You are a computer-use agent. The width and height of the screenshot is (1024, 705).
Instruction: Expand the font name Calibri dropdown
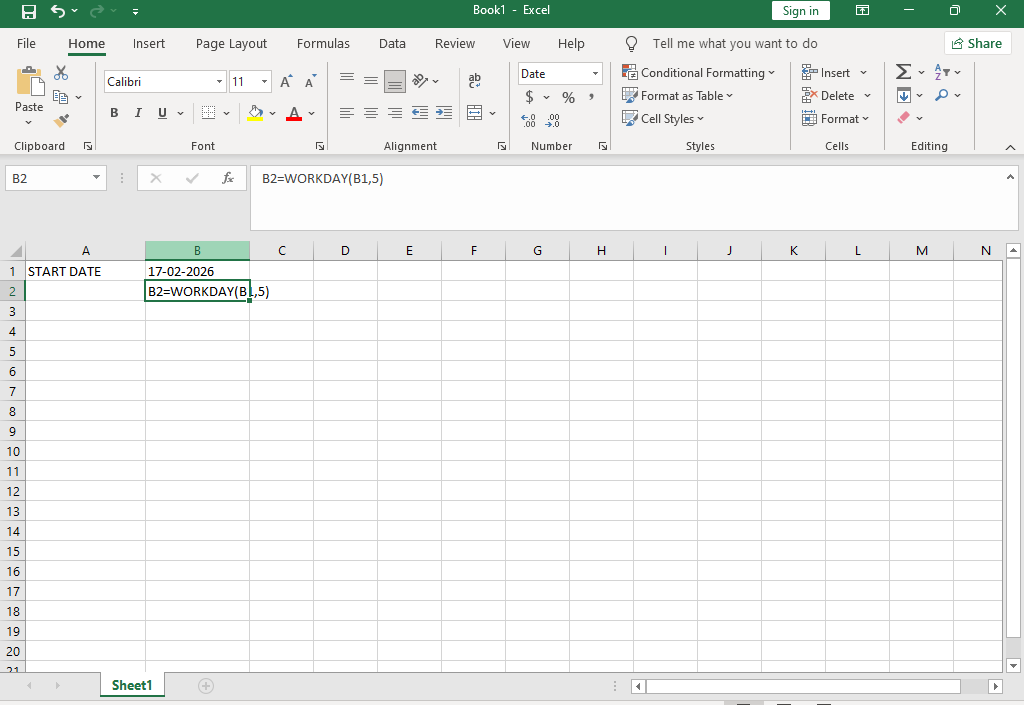pyautogui.click(x=220, y=82)
